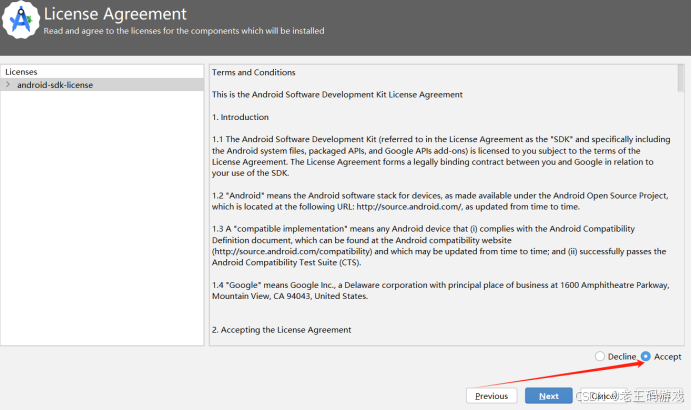Click the paragraph starting '1.3 A "compatible implementation"'

point(439,245)
